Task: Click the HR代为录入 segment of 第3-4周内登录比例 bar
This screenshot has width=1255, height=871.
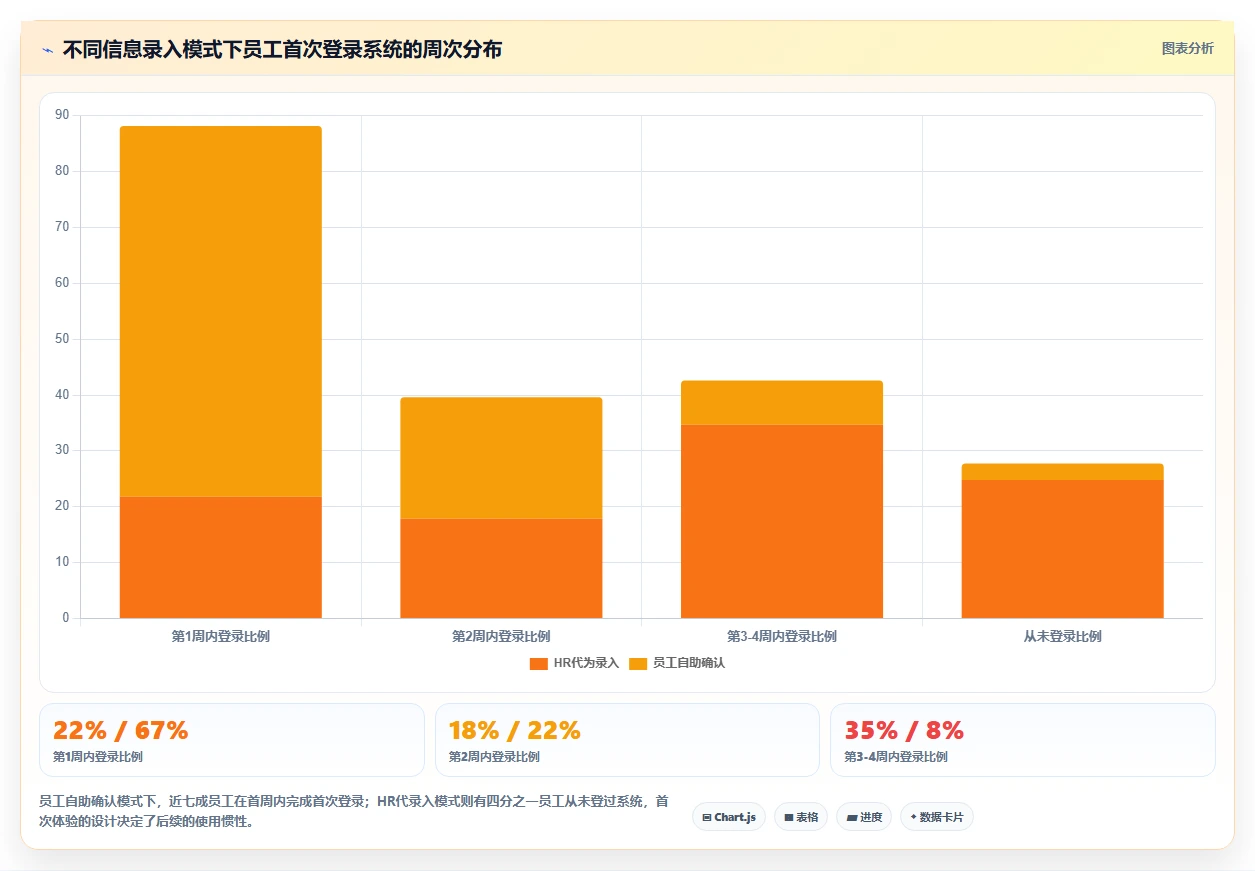Action: [x=782, y=521]
